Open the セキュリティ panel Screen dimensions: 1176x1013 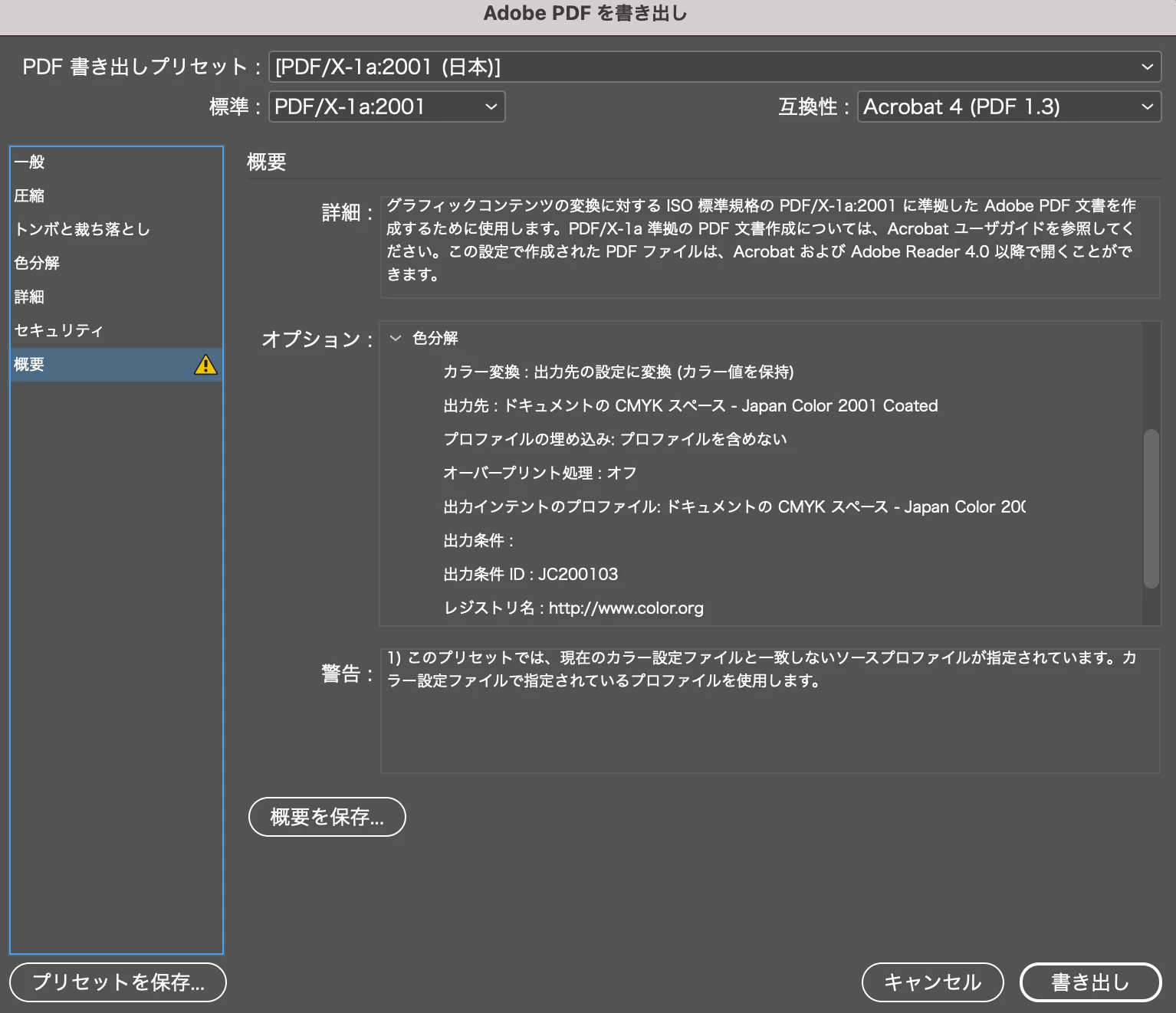pyautogui.click(x=117, y=330)
